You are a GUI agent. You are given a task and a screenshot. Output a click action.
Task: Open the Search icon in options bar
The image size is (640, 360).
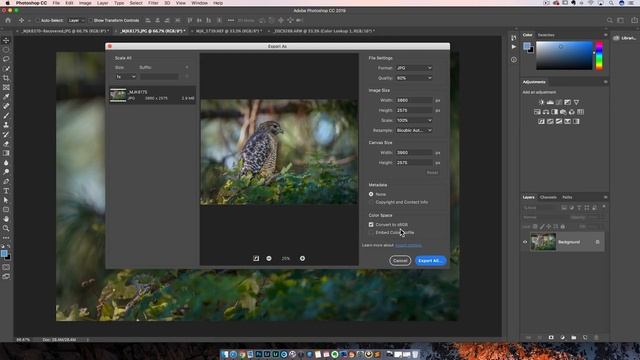tap(609, 20)
